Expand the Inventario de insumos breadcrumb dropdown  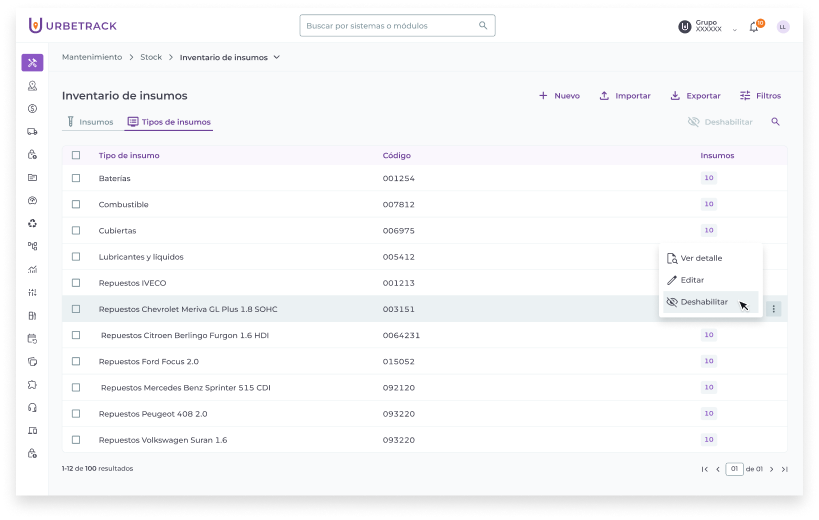[277, 58]
